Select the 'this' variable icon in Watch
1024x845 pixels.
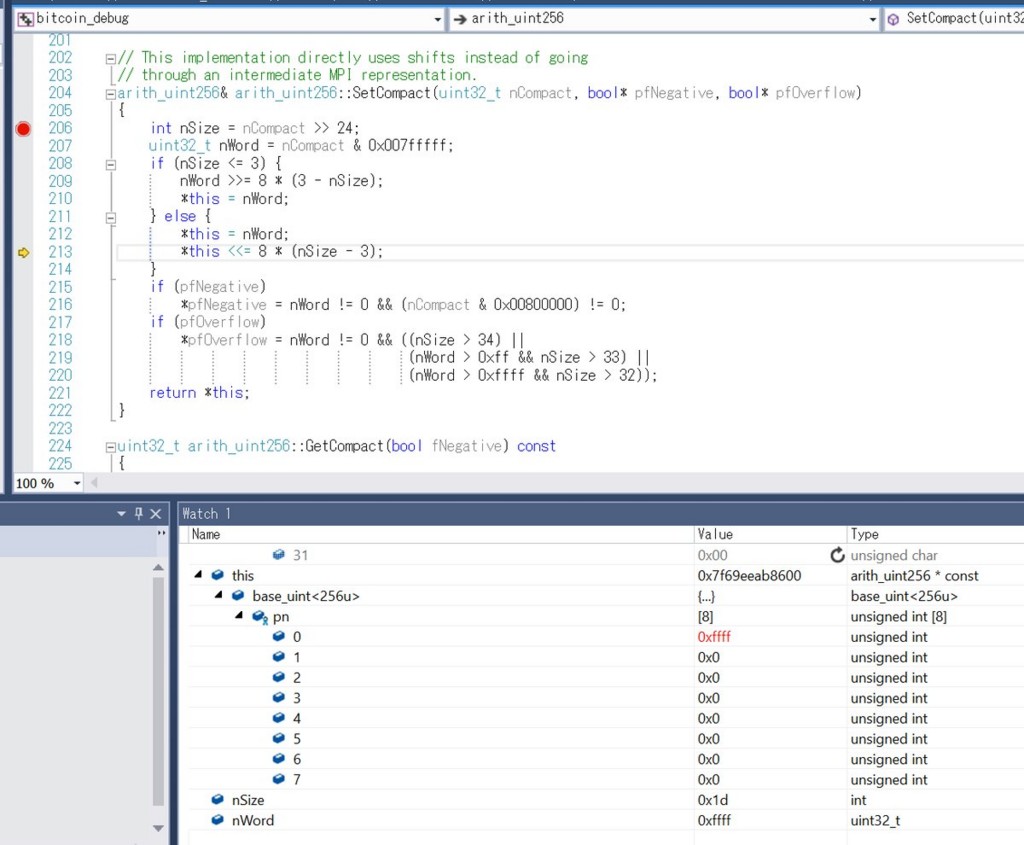[218, 575]
